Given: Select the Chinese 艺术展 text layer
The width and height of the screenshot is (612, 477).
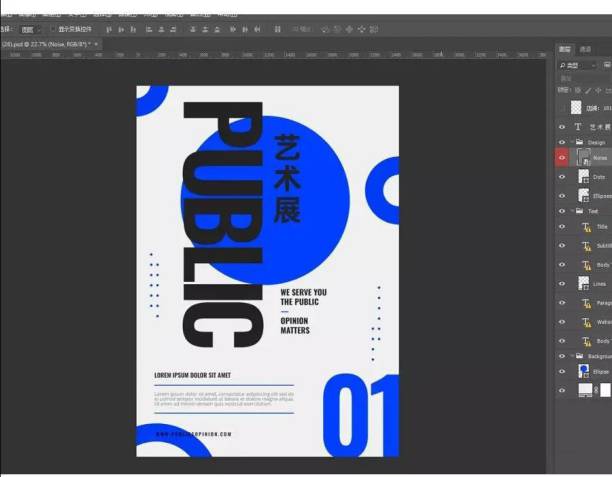Looking at the screenshot, I should click(x=599, y=127).
